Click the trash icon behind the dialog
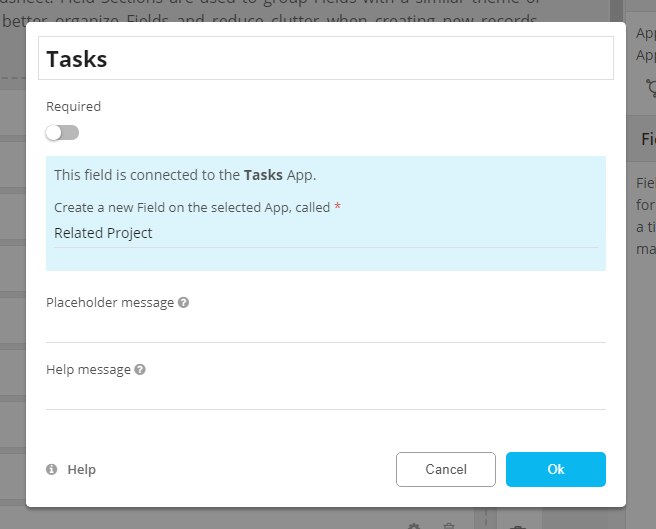Image resolution: width=656 pixels, height=529 pixels. tap(449, 525)
